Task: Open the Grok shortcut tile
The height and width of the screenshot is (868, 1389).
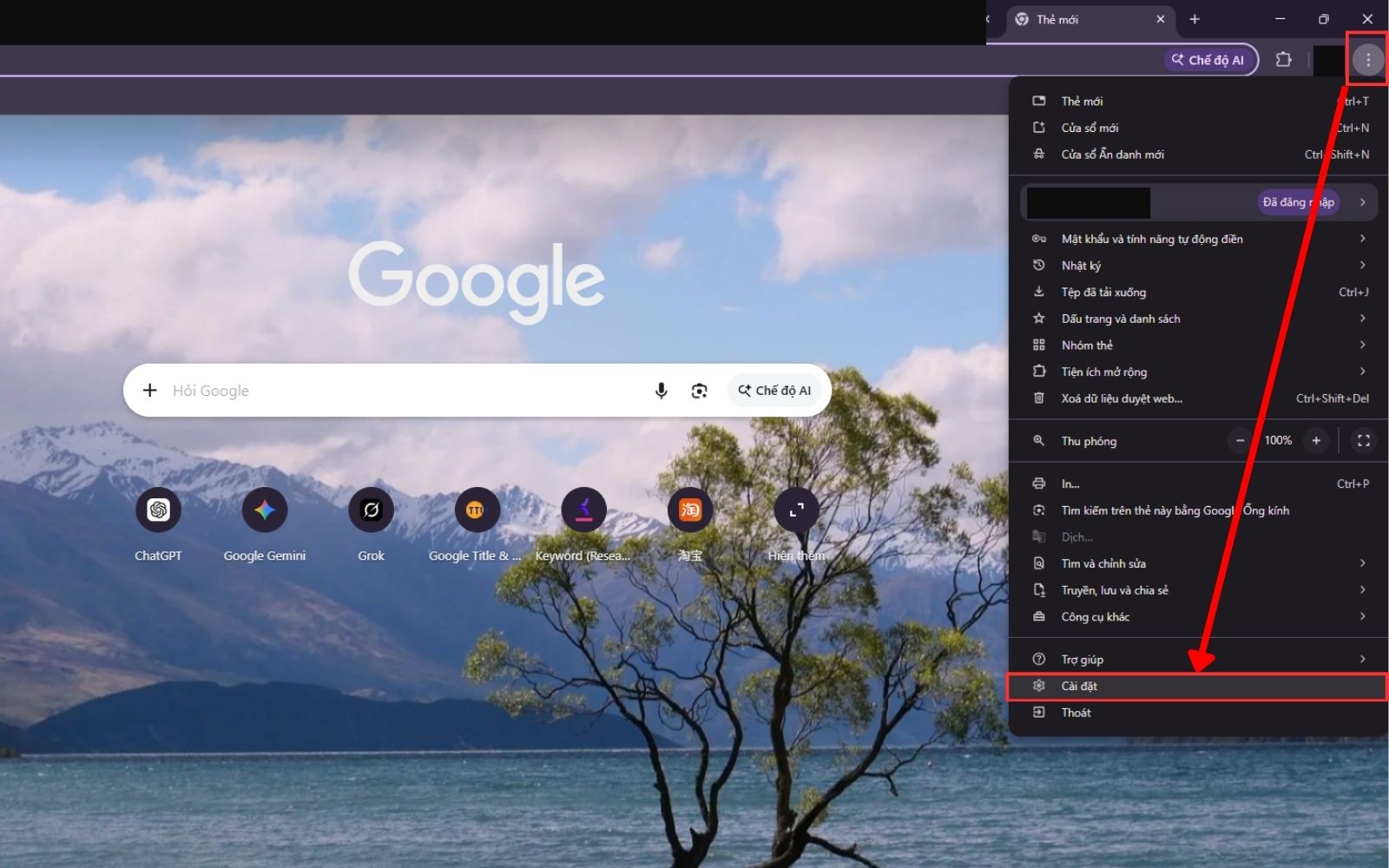Action: click(371, 510)
